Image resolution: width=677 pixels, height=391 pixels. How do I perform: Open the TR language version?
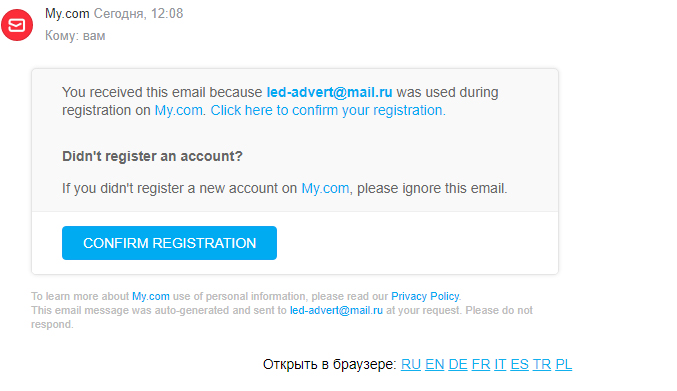coord(541,365)
